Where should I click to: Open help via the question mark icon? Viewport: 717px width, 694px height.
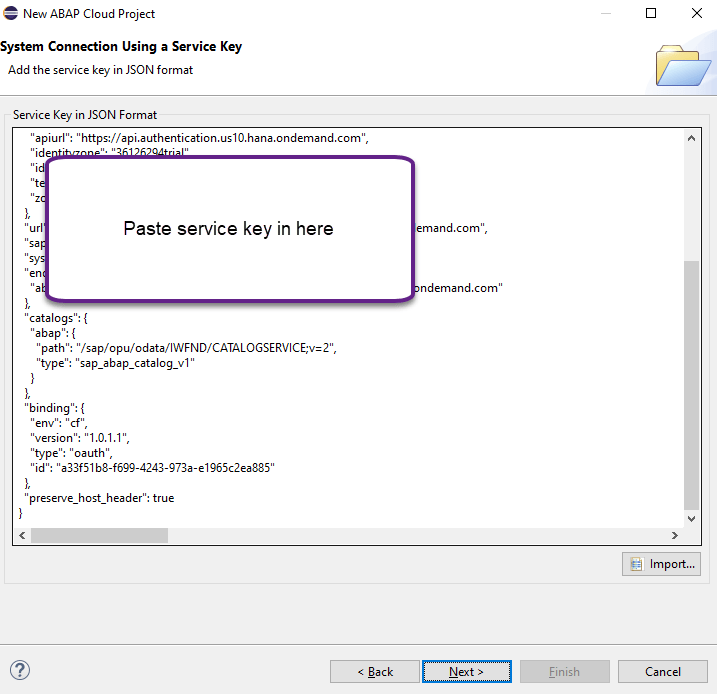[x=20, y=671]
